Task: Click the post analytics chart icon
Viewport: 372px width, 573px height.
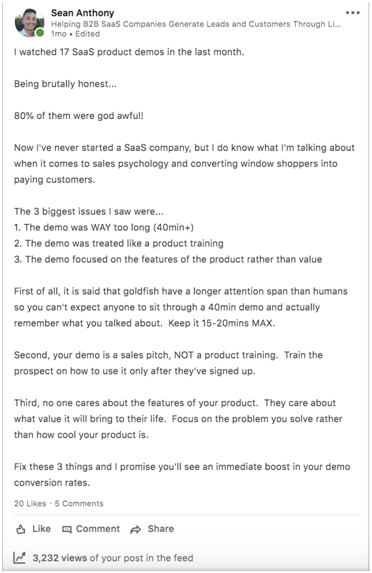Action: (20, 558)
